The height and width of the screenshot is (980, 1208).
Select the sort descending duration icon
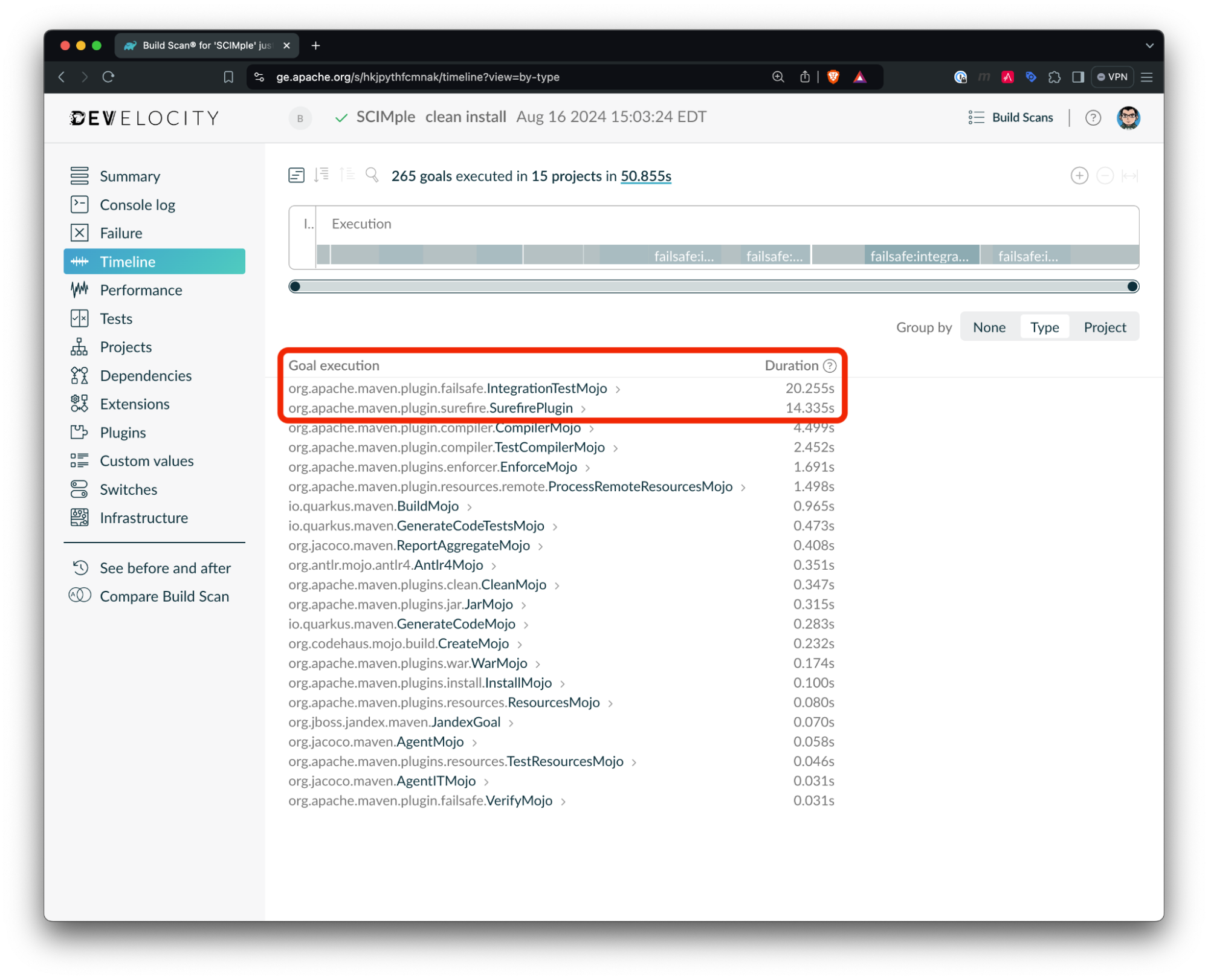coord(322,174)
